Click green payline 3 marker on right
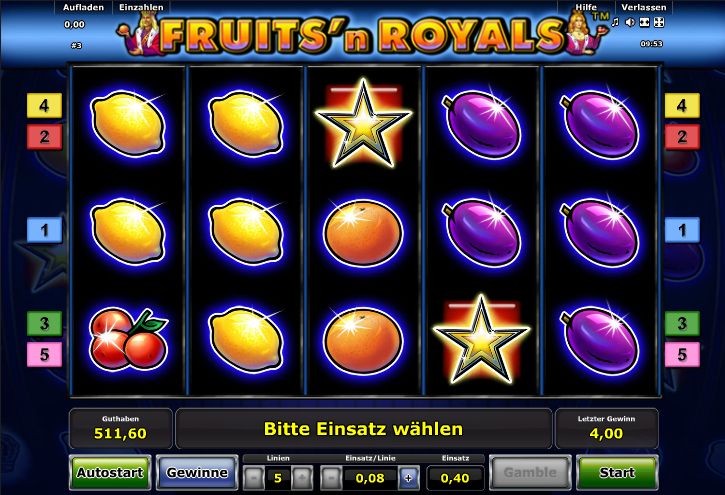725x495 pixels. 682,324
